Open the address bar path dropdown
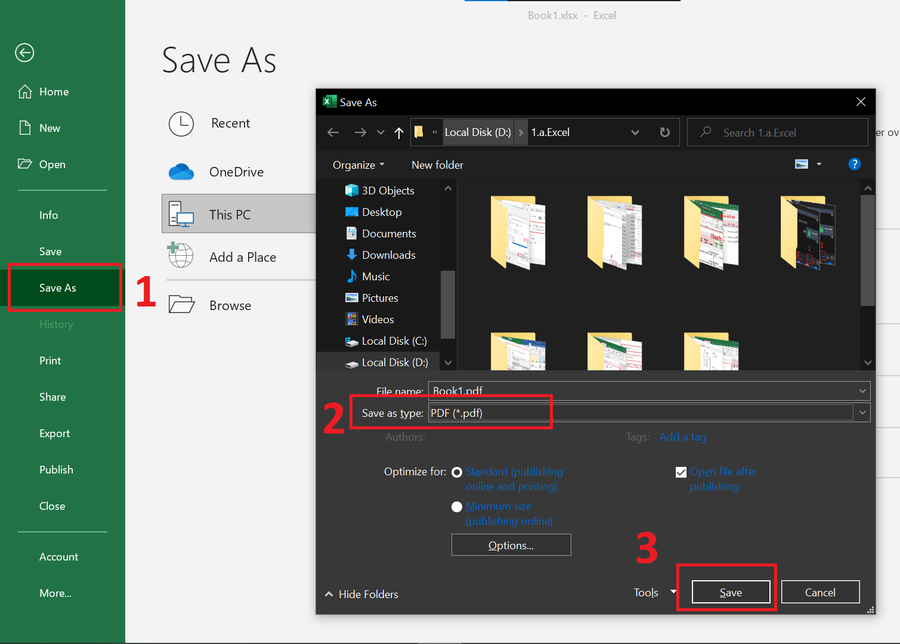This screenshot has height=644, width=900. click(635, 133)
